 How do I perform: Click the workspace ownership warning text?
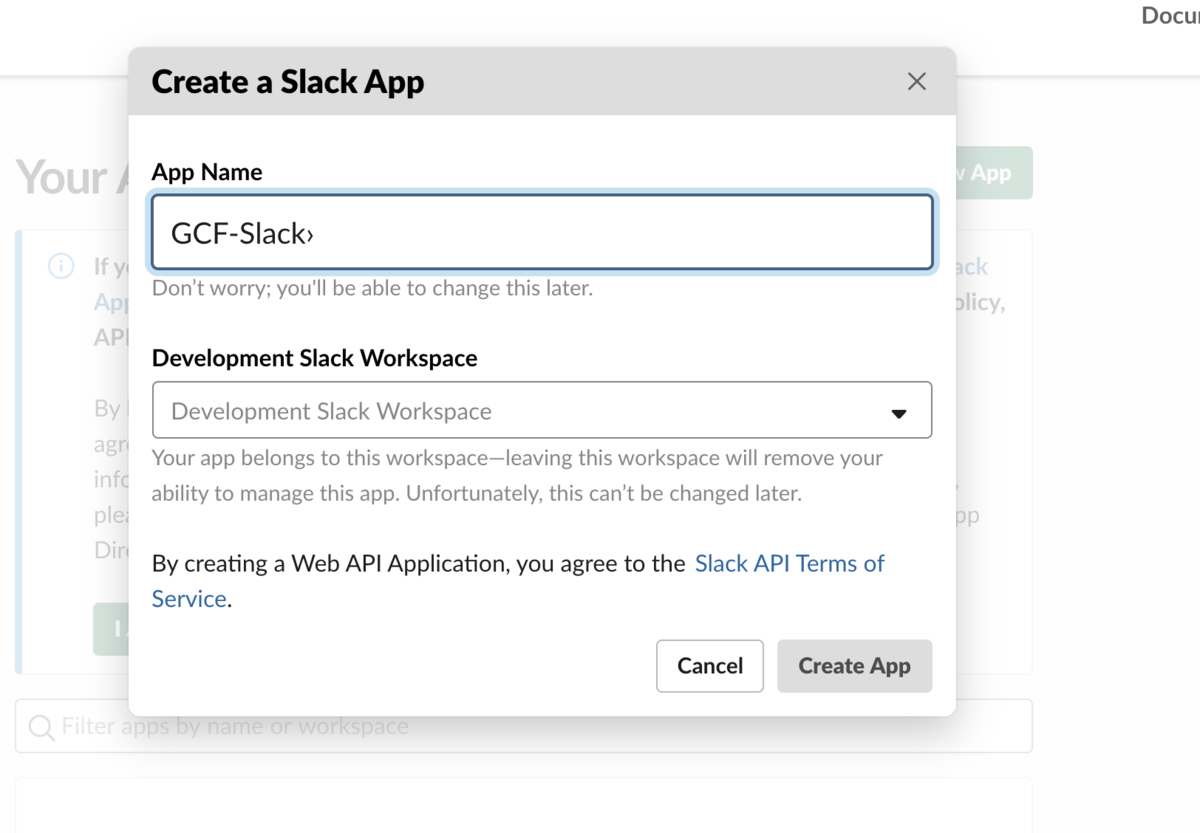(x=517, y=476)
